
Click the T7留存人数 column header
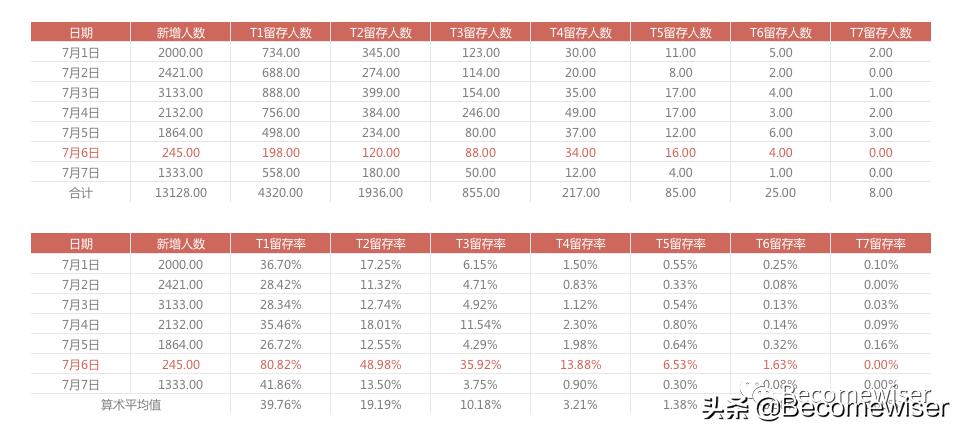[880, 32]
